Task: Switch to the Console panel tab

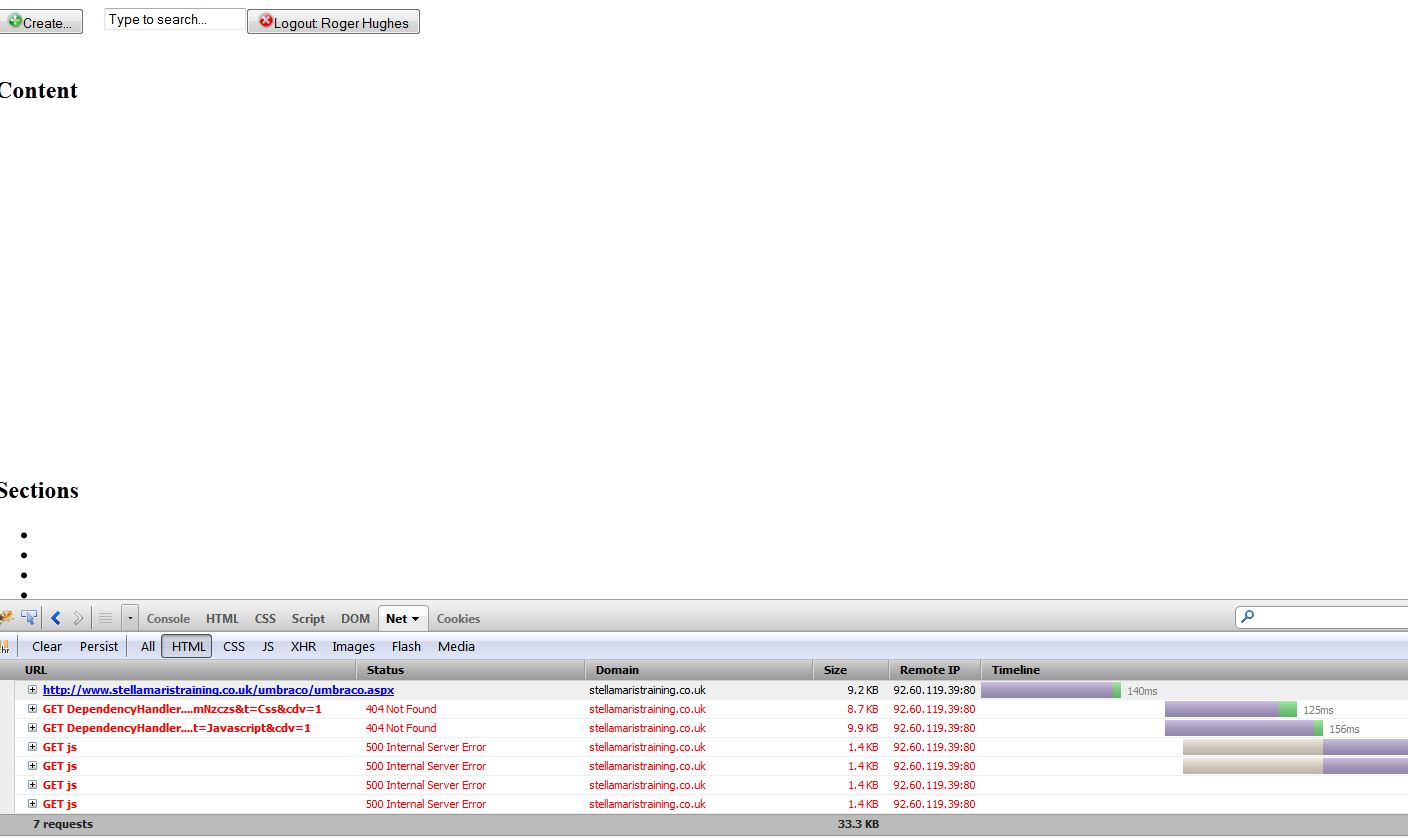Action: (168, 618)
